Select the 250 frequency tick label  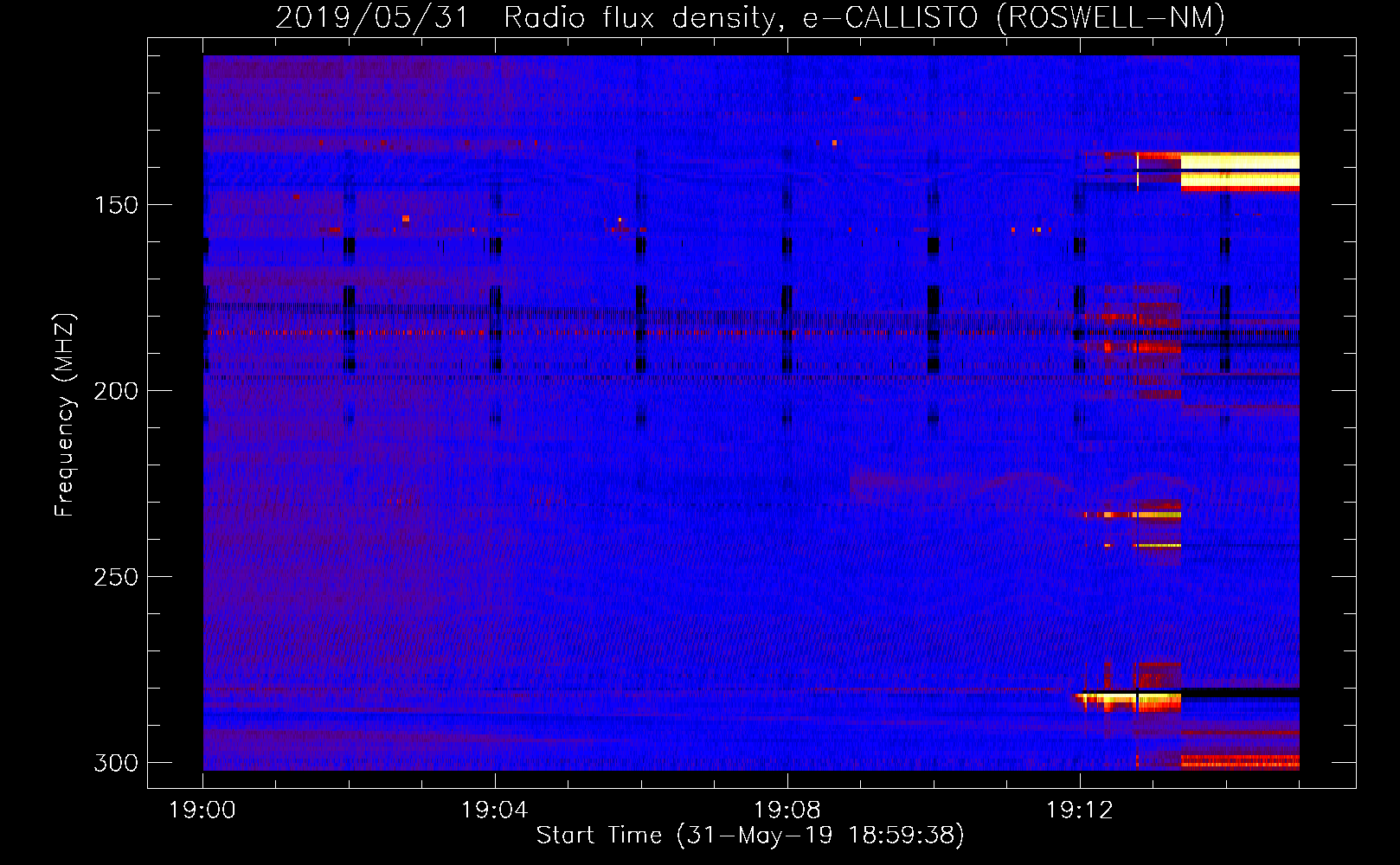pos(116,577)
